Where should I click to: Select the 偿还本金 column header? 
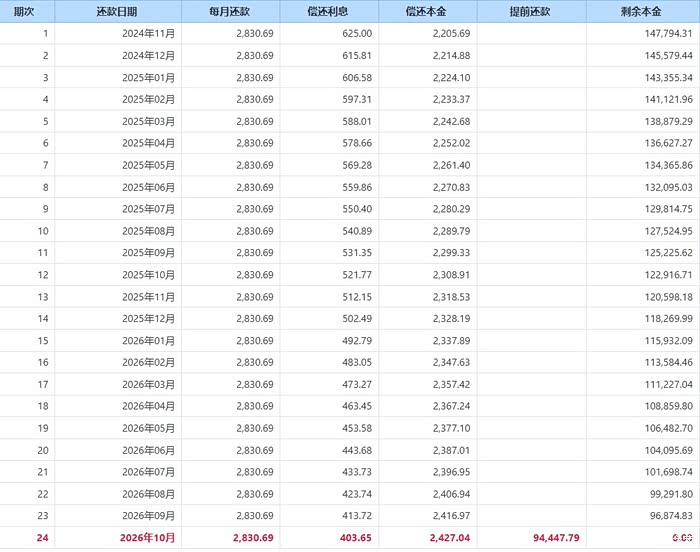428,11
